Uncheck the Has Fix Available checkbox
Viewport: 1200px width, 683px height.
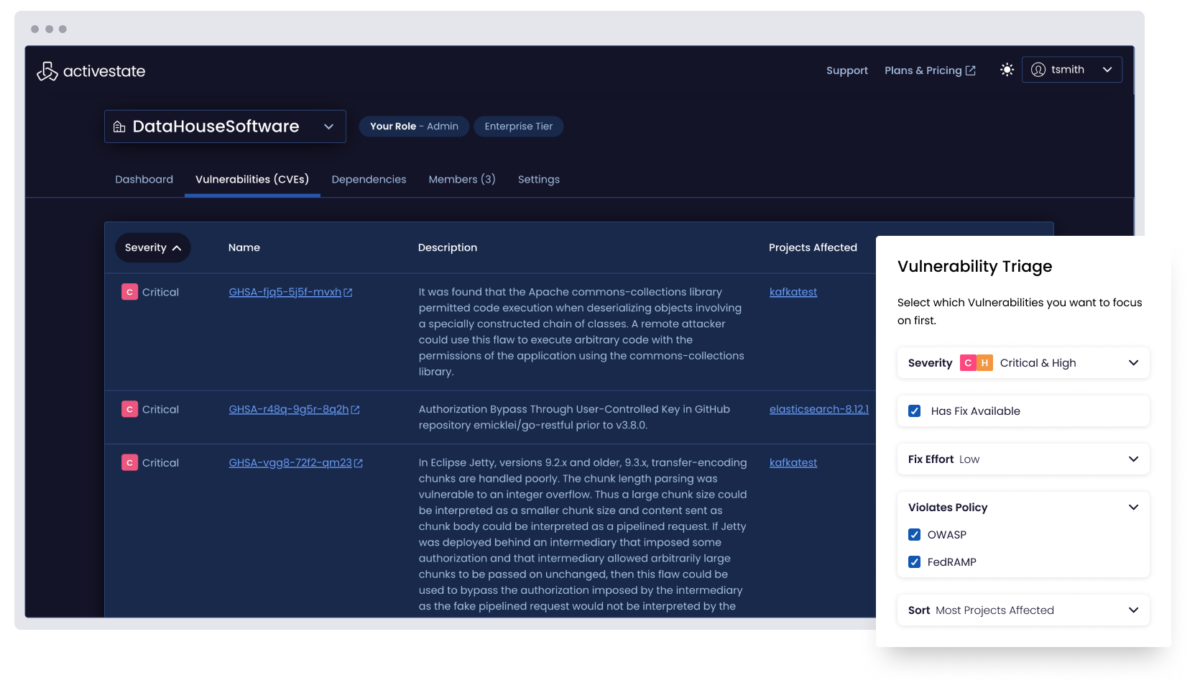coord(914,411)
